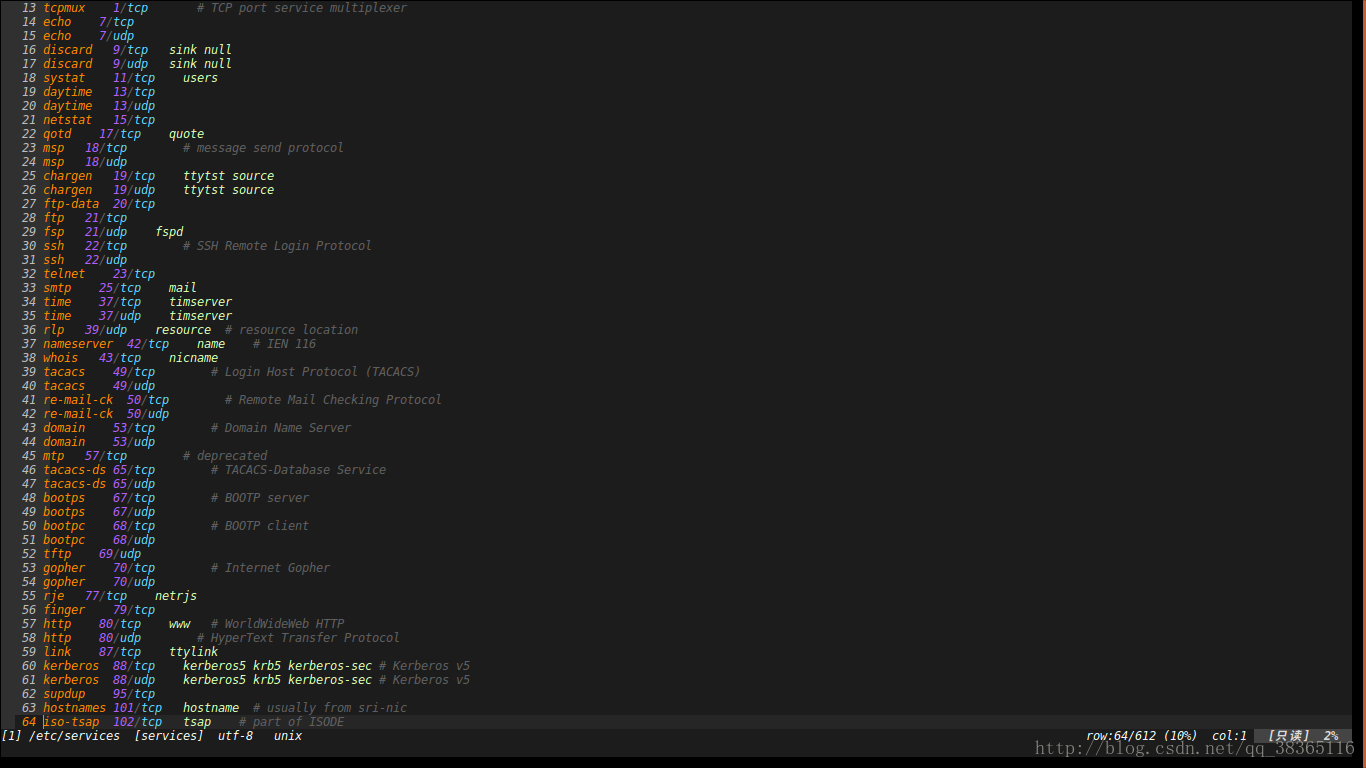The image size is (1366, 768).
Task: Click the '[1]' buffer number in status line
Action: click(x=11, y=736)
